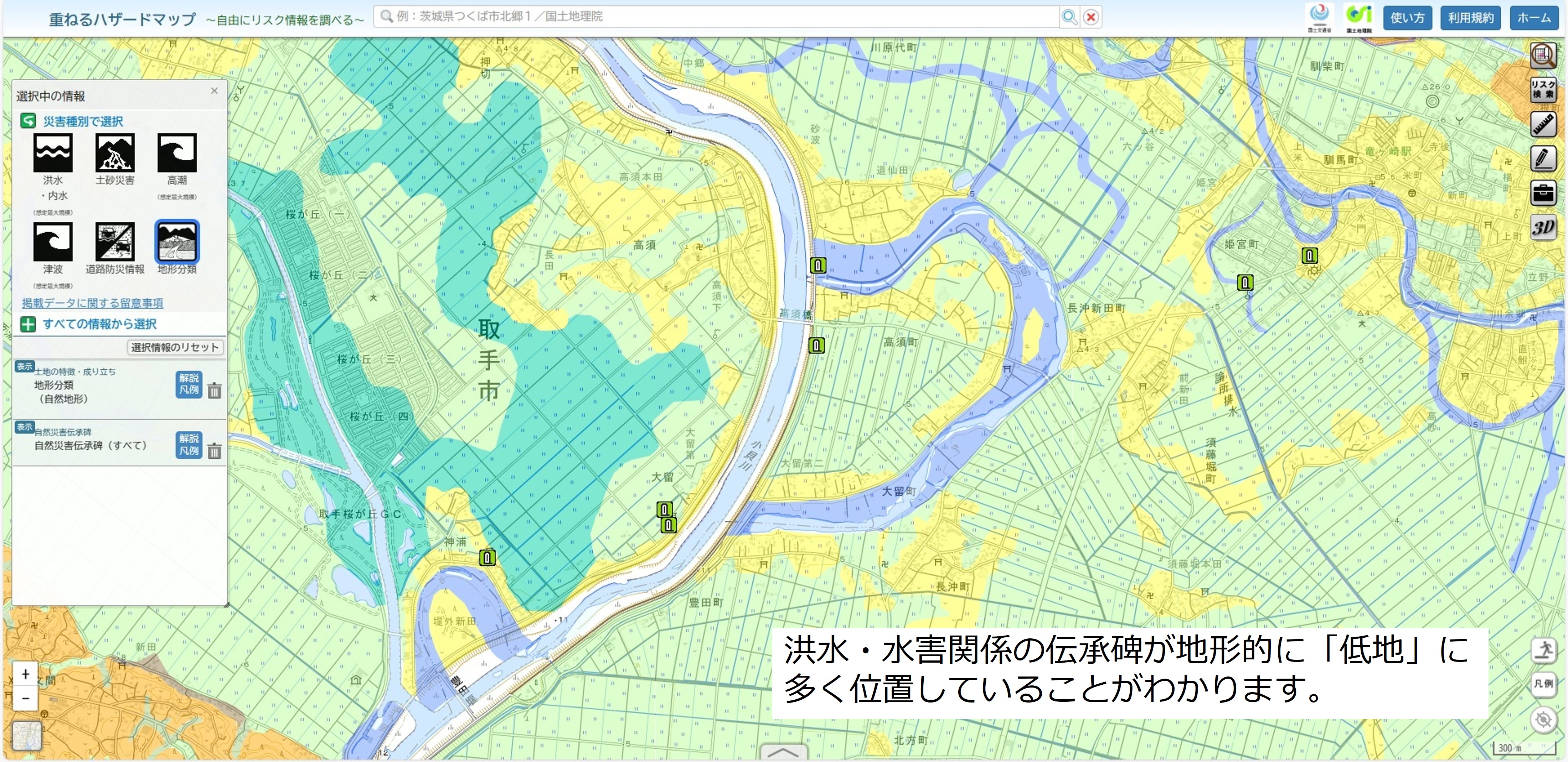
Task: Open the リスク検索 risk search tool
Action: [1543, 89]
